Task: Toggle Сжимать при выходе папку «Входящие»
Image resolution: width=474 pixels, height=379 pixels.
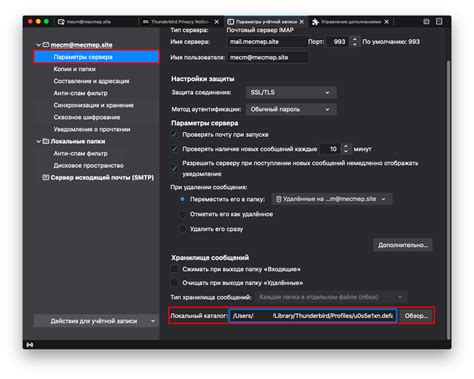Action: coord(174,269)
